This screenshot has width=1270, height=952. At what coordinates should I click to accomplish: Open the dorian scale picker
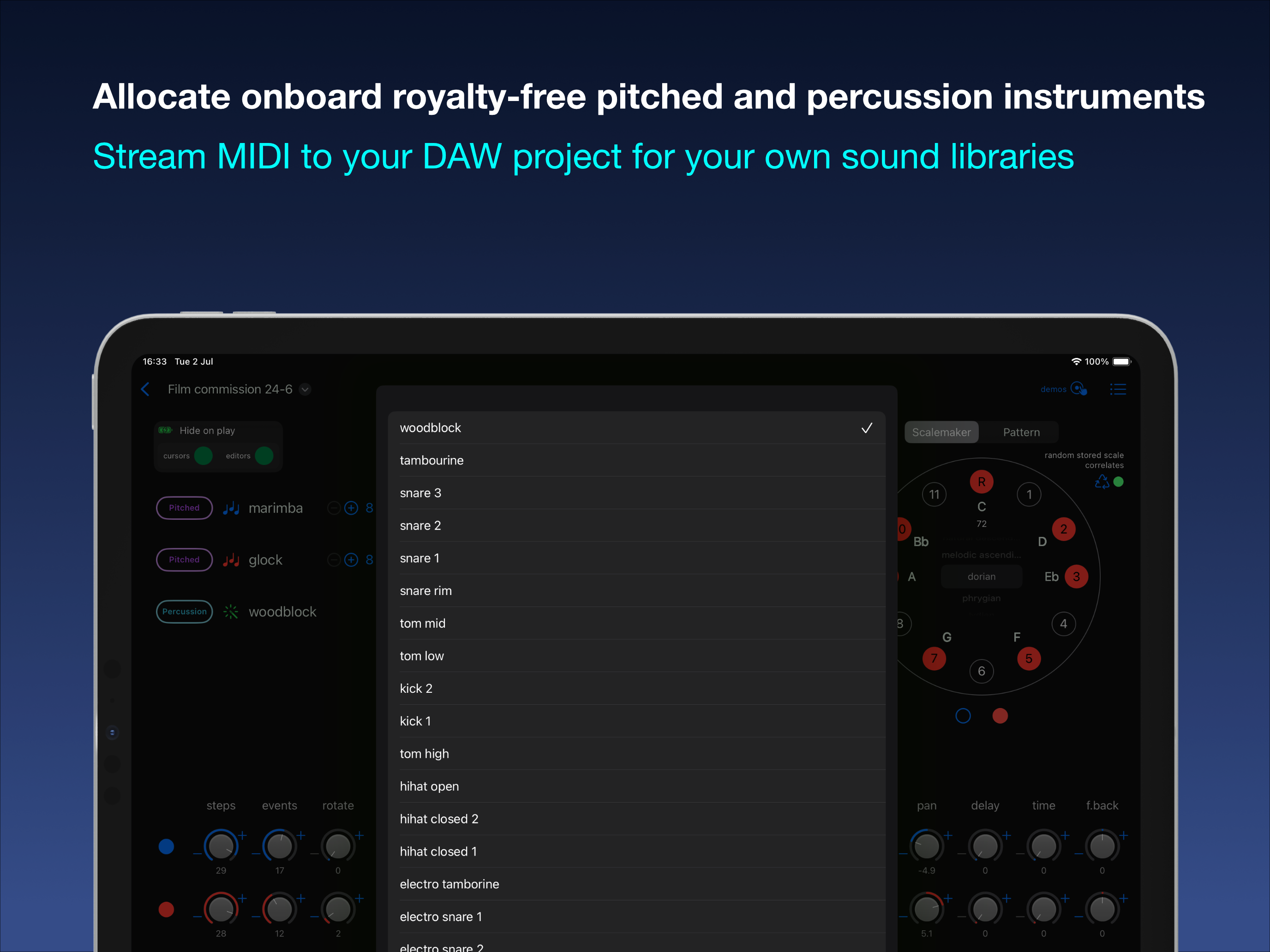981,576
